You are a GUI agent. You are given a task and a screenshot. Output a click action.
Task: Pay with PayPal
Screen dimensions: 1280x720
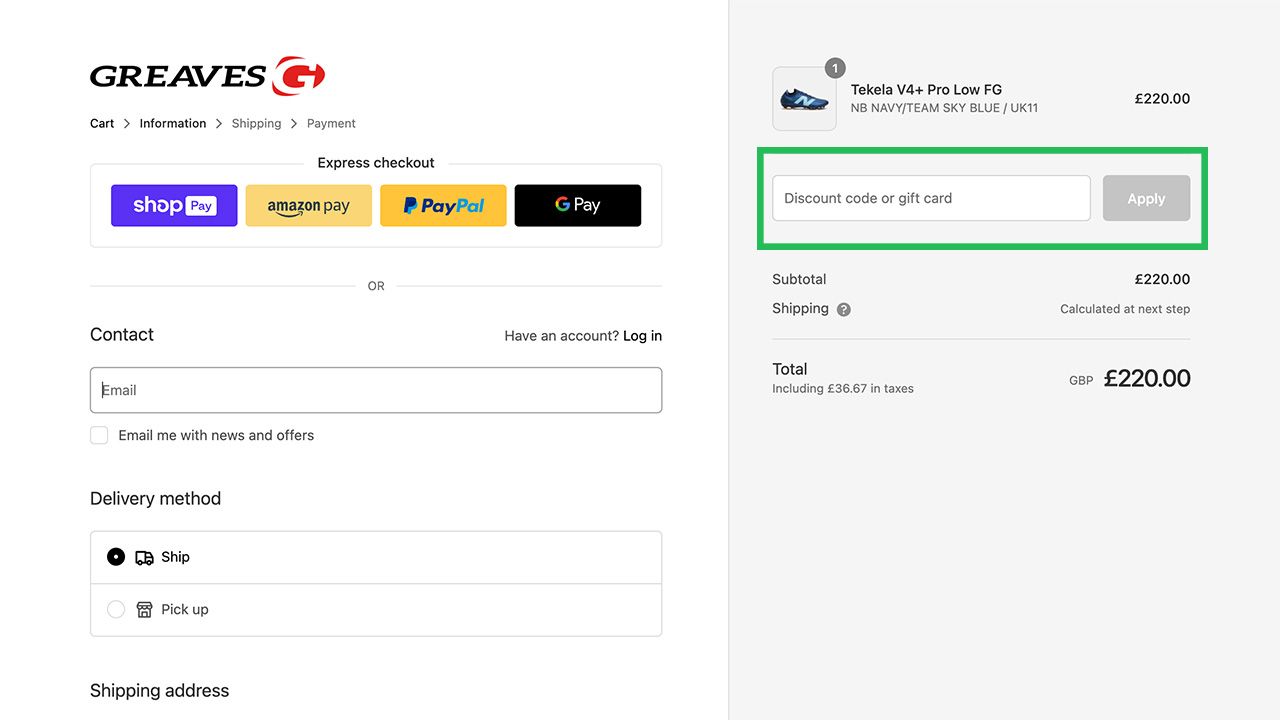(x=443, y=206)
